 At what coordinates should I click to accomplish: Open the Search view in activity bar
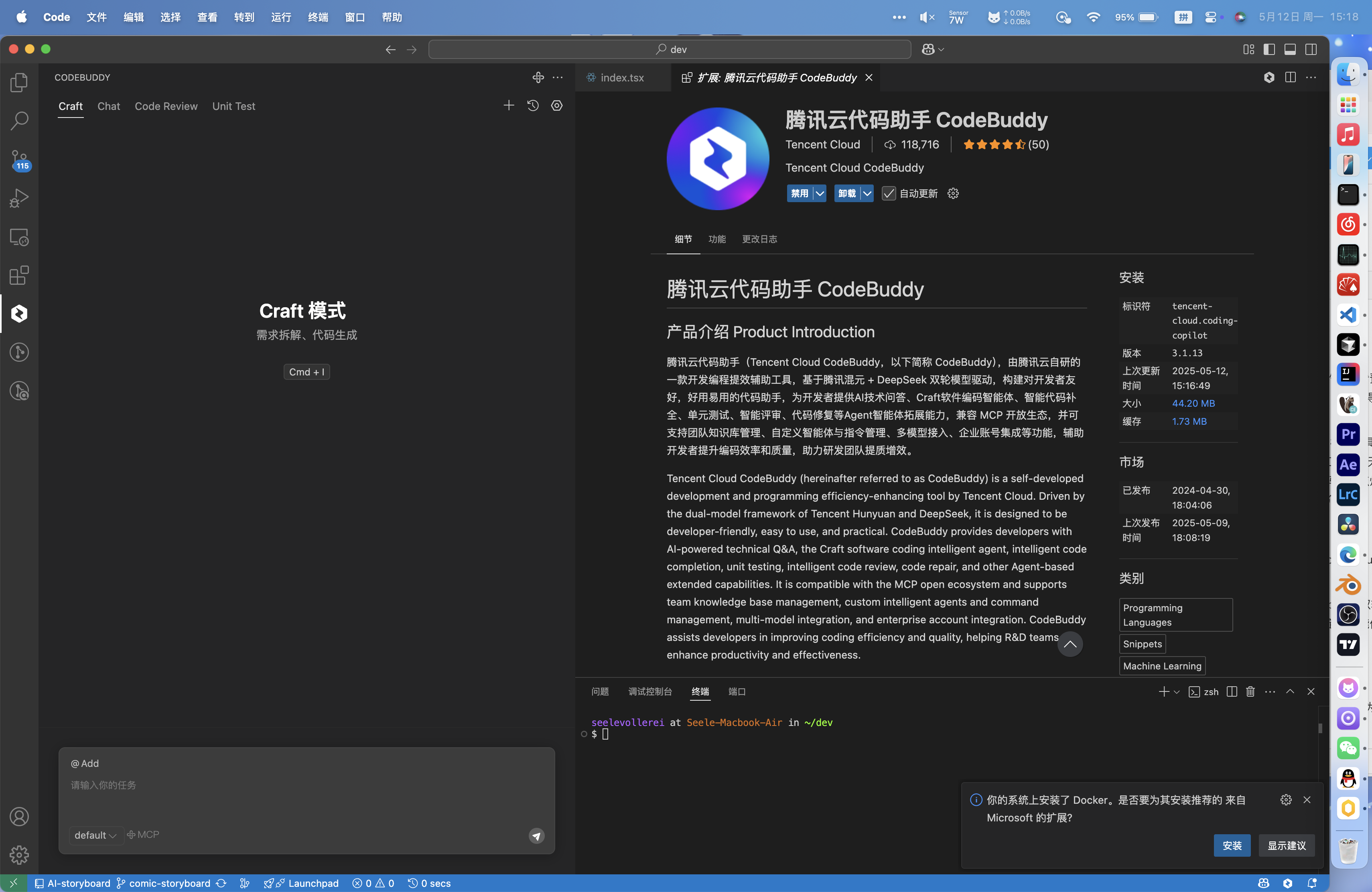point(19,121)
